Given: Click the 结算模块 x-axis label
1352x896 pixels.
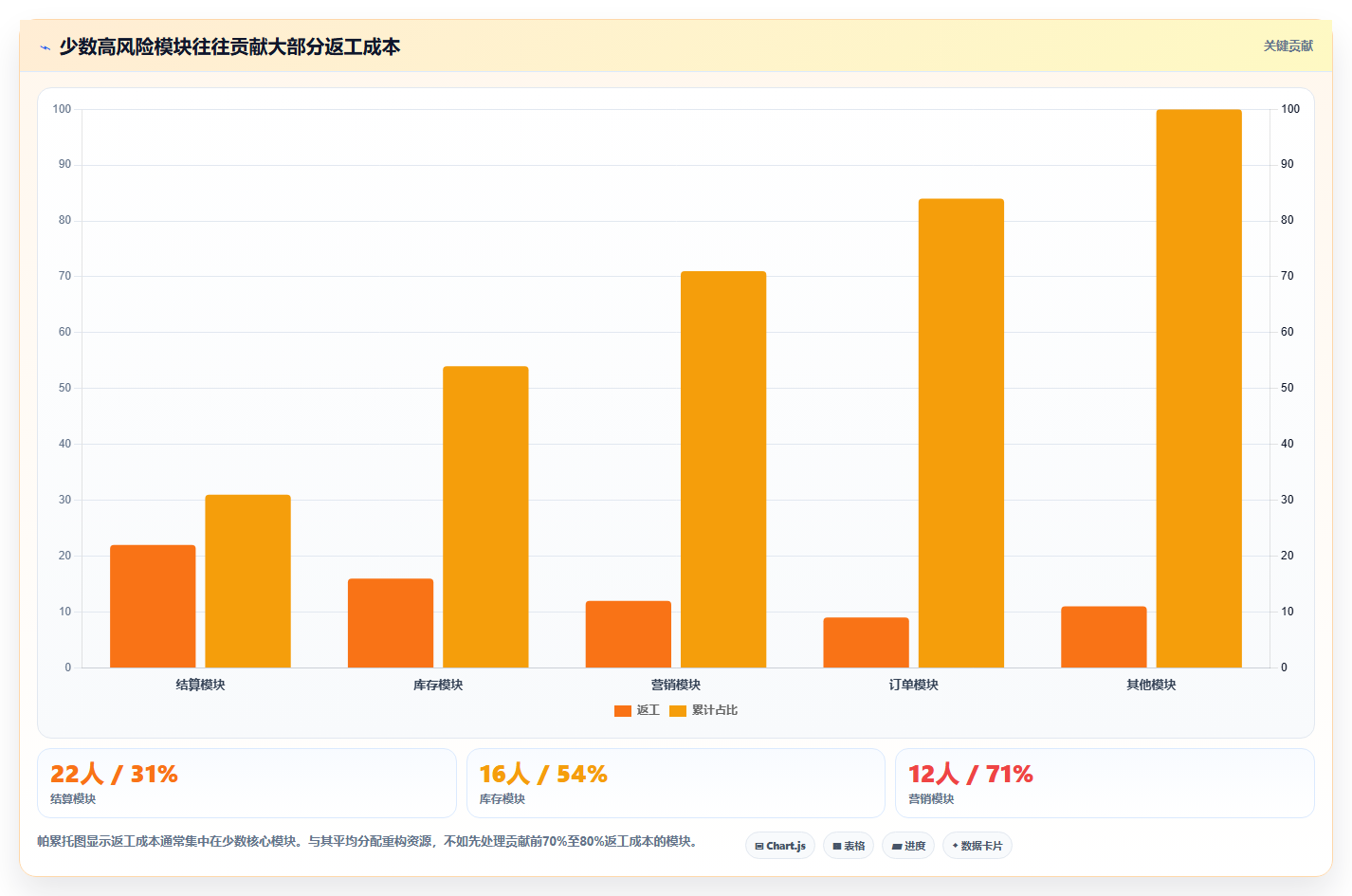Looking at the screenshot, I should (200, 685).
